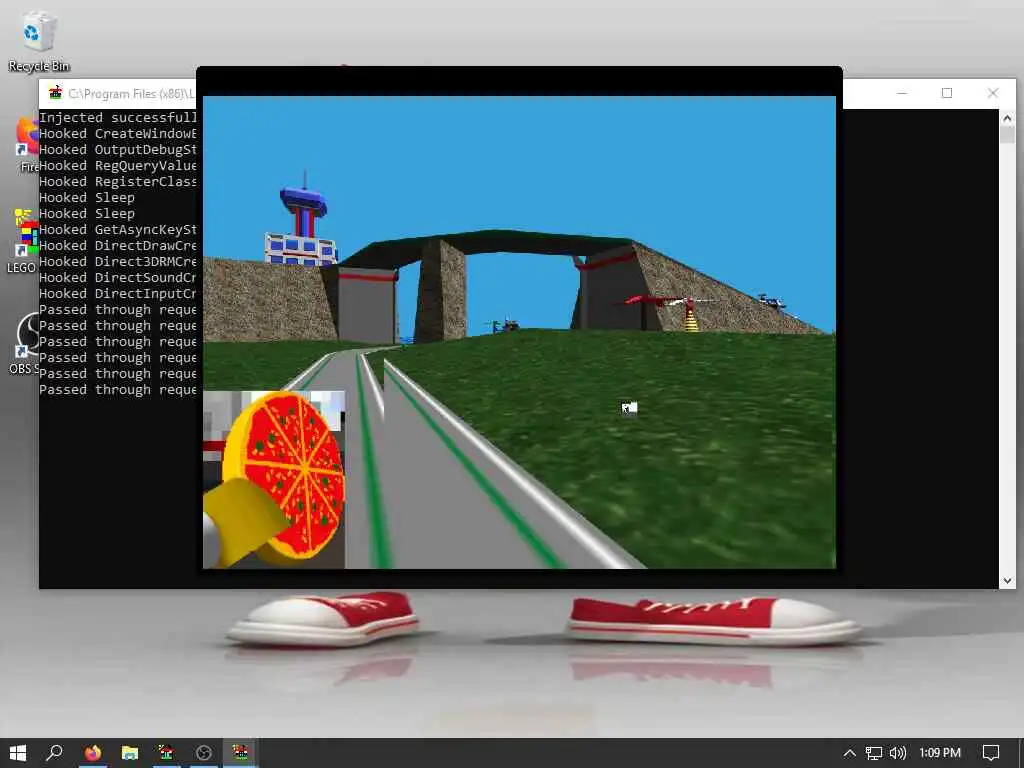Select the partly hidden Firefox desktop shortcut
Image resolution: width=1024 pixels, height=768 pixels.
pos(27,144)
